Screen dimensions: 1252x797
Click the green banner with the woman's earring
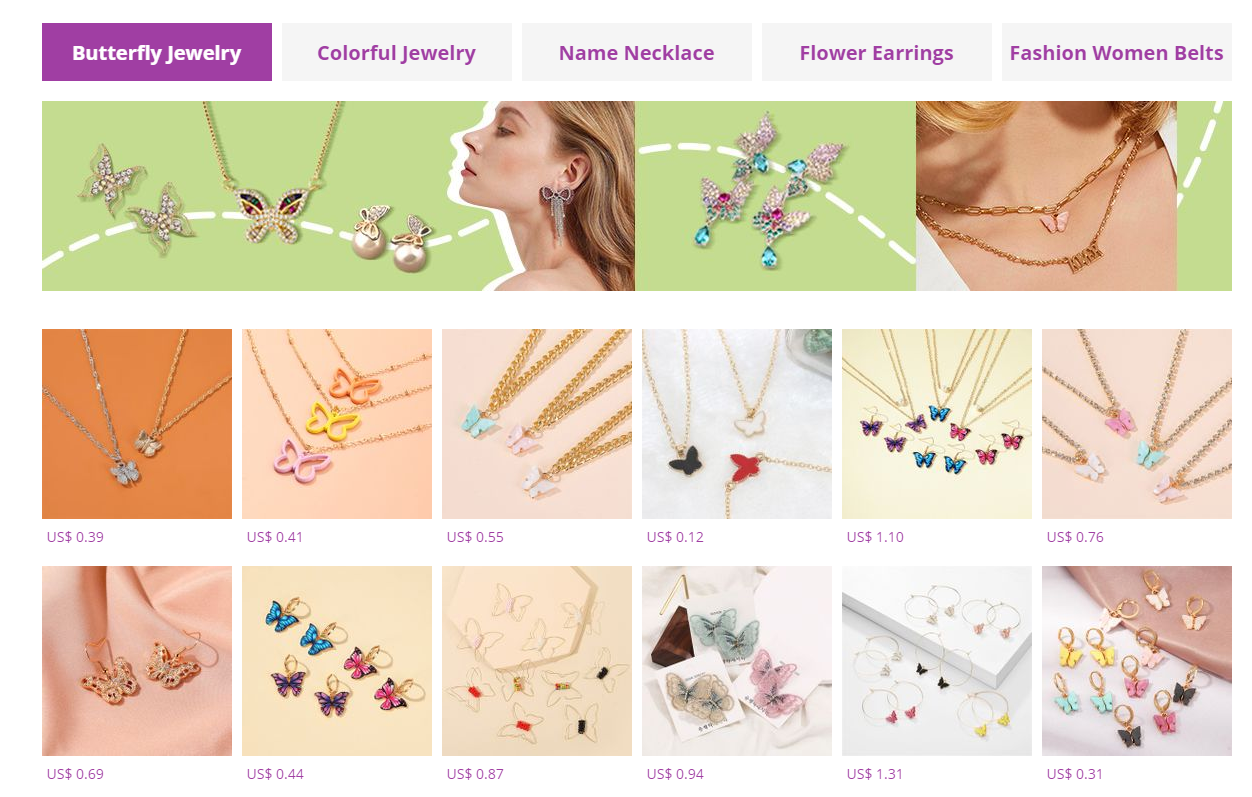coord(338,196)
